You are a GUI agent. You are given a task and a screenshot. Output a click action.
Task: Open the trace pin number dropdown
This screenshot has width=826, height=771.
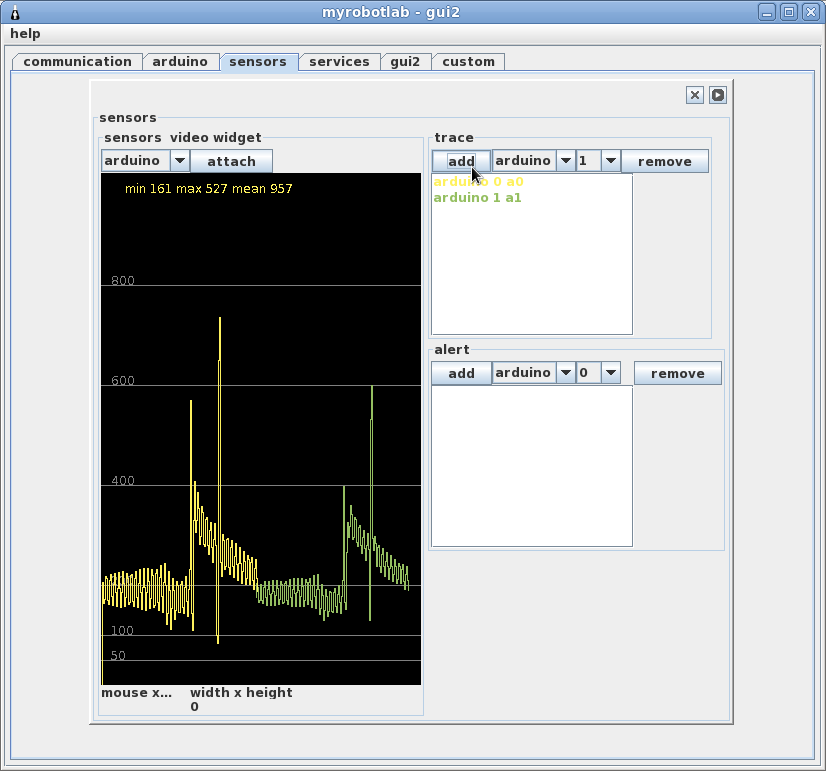point(610,161)
